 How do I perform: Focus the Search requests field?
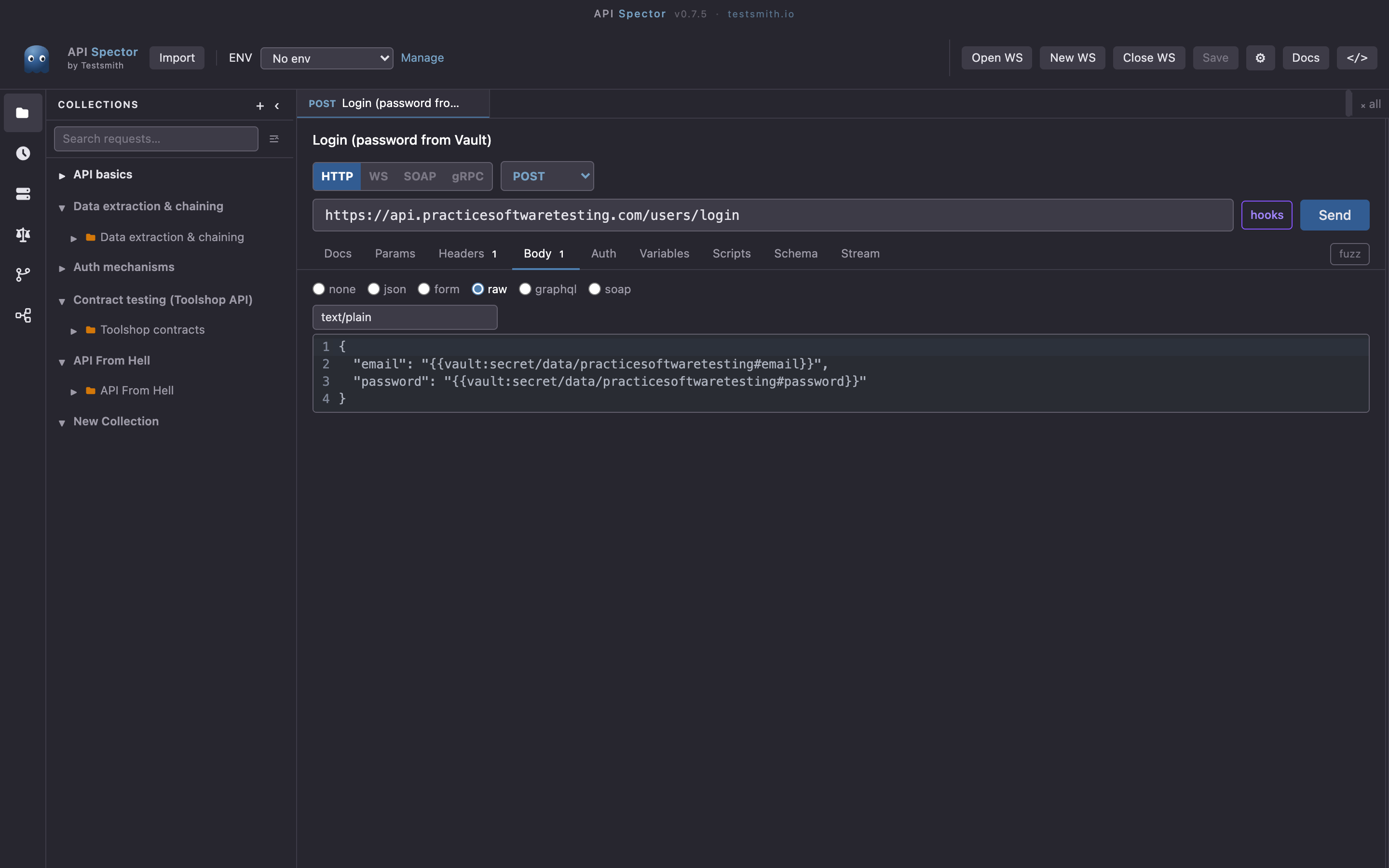156,139
